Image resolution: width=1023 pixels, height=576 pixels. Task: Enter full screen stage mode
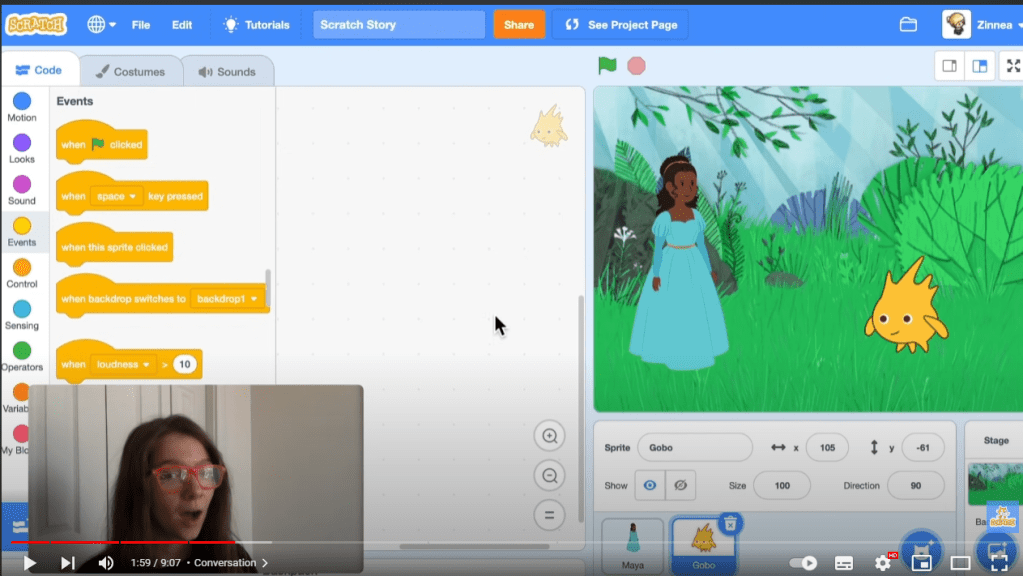click(1012, 66)
